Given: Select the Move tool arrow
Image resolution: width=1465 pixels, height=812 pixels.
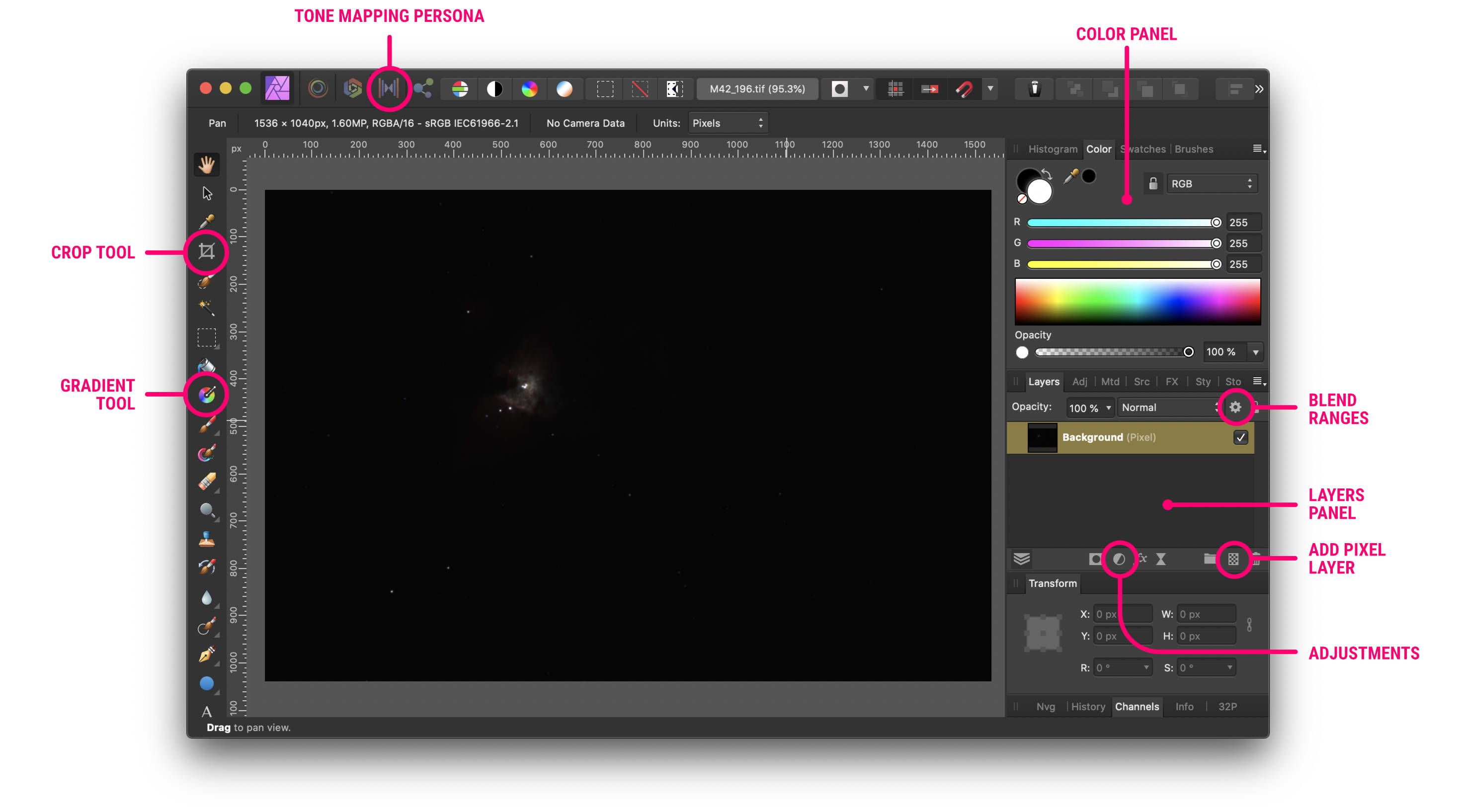Looking at the screenshot, I should 207,193.
